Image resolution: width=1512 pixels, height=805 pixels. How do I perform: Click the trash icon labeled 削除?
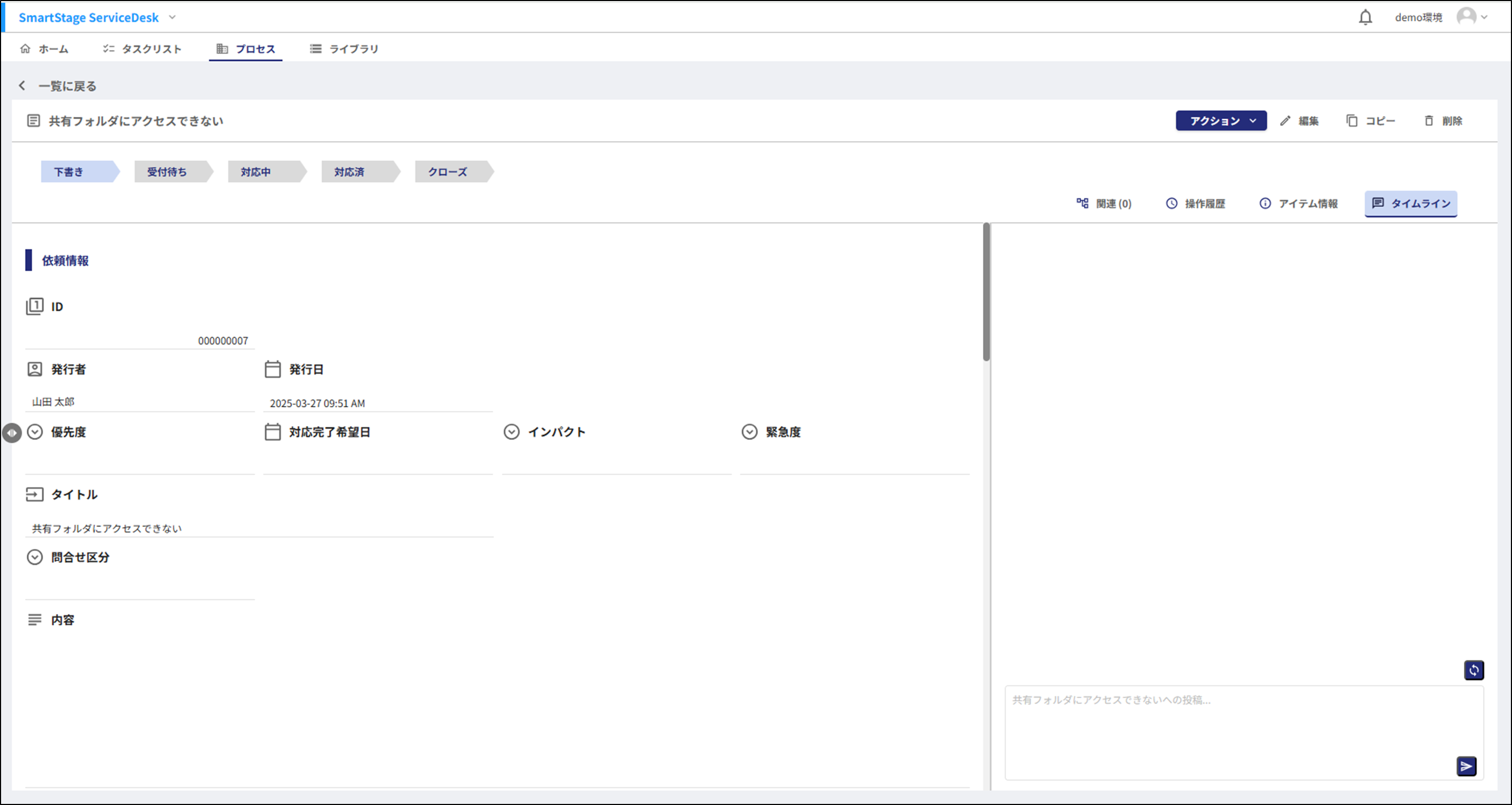point(1429,121)
